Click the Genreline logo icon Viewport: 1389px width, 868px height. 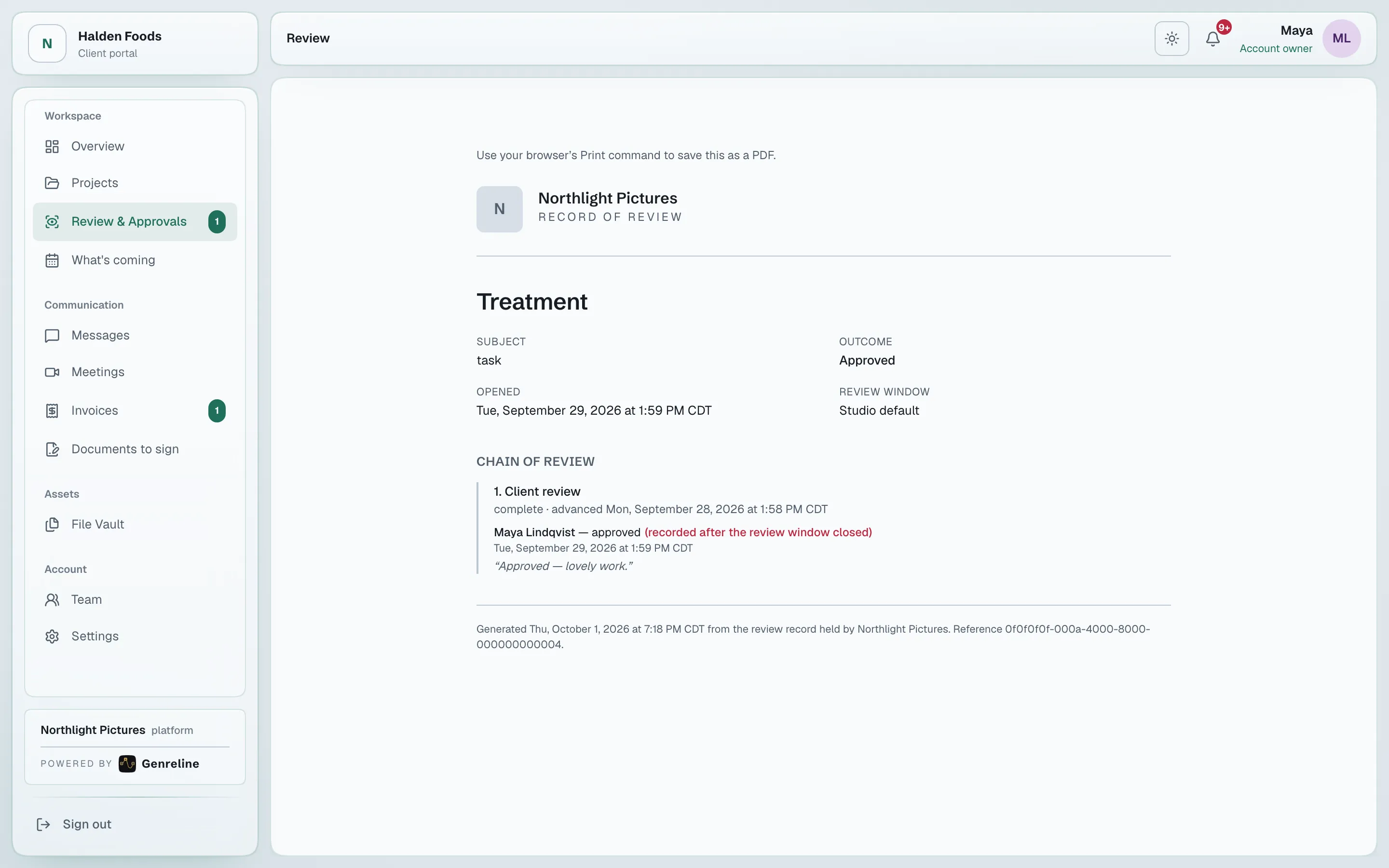coord(127,763)
